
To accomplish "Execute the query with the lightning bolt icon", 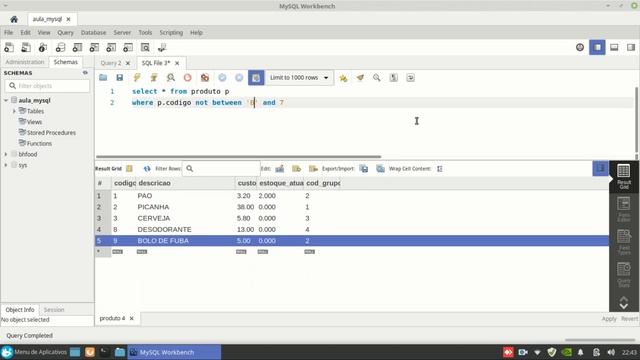I will [x=137, y=78].
